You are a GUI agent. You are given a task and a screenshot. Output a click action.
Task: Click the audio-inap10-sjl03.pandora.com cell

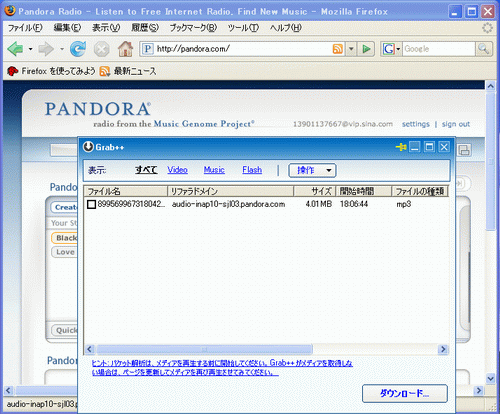[x=228, y=204]
